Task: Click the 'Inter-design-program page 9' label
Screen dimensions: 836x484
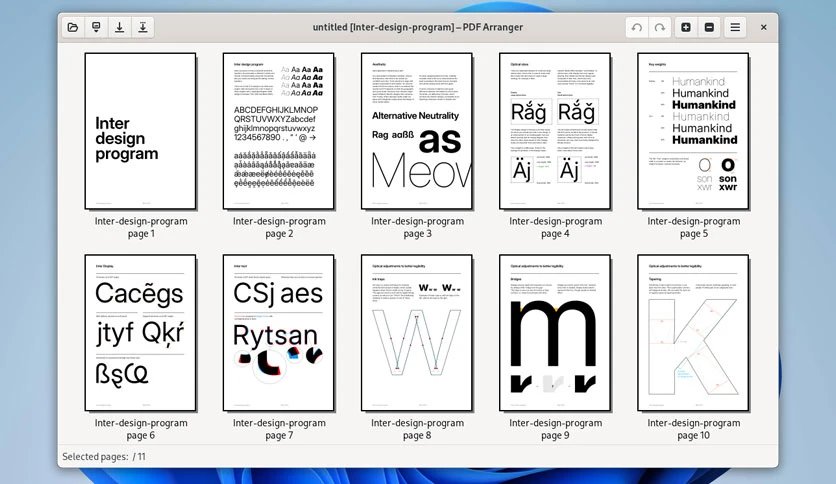Action: pyautogui.click(x=555, y=429)
